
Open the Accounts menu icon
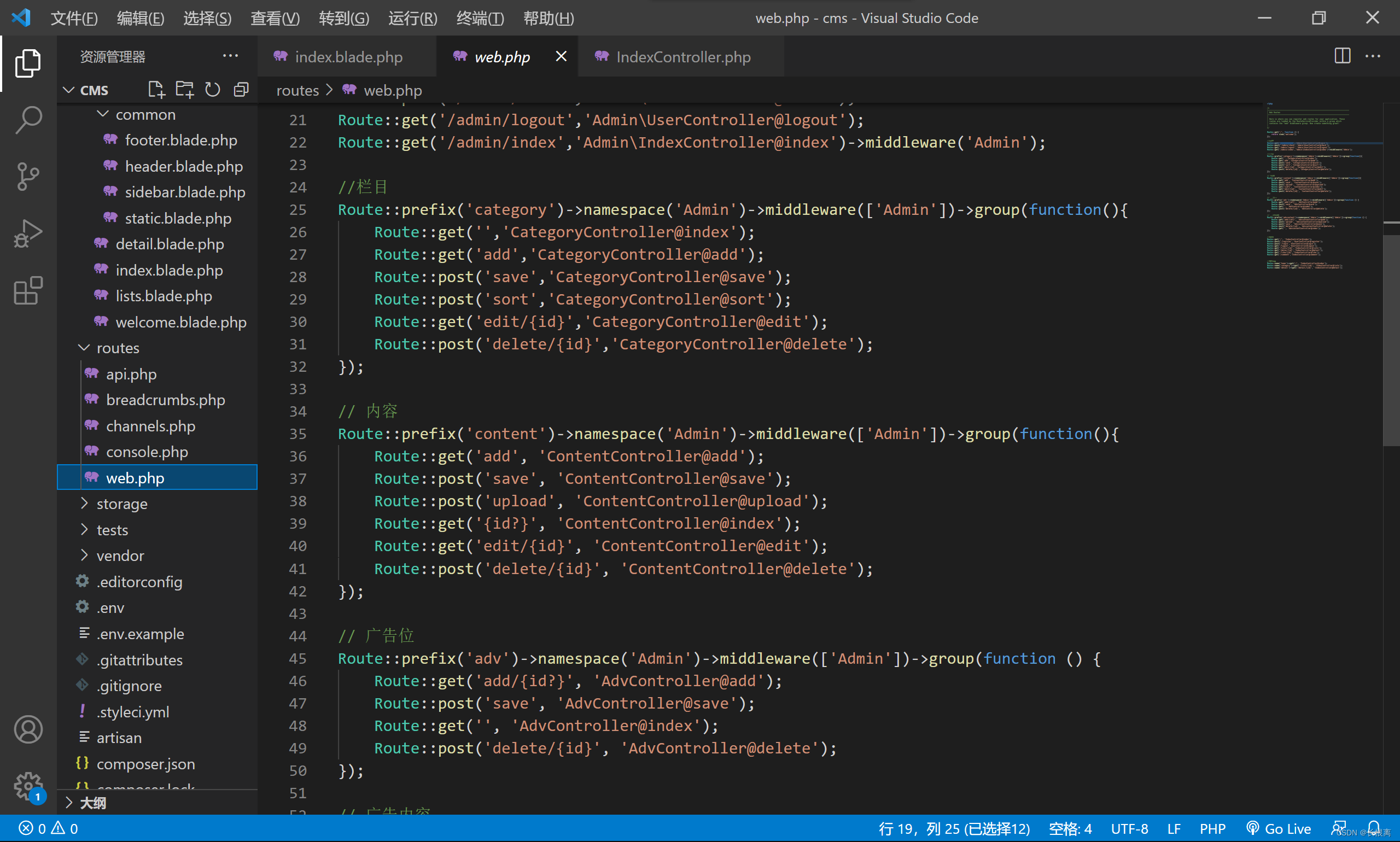point(28,730)
